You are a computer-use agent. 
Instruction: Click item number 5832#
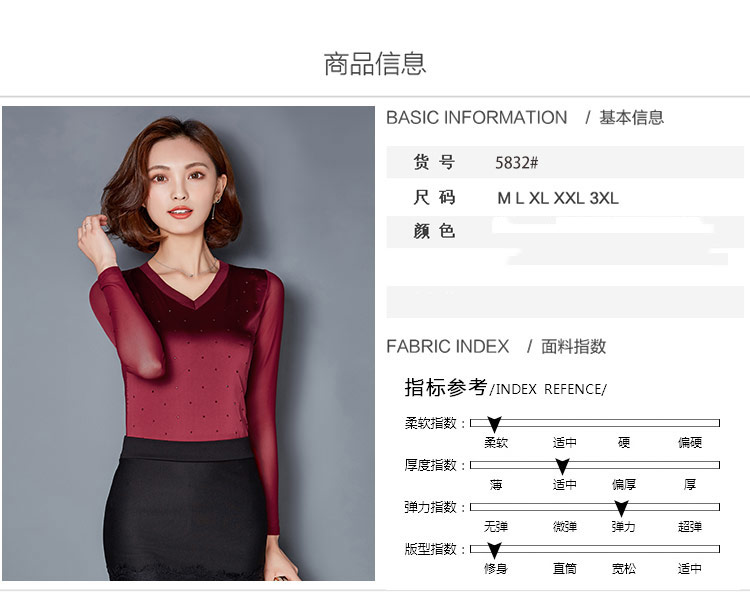(517, 163)
